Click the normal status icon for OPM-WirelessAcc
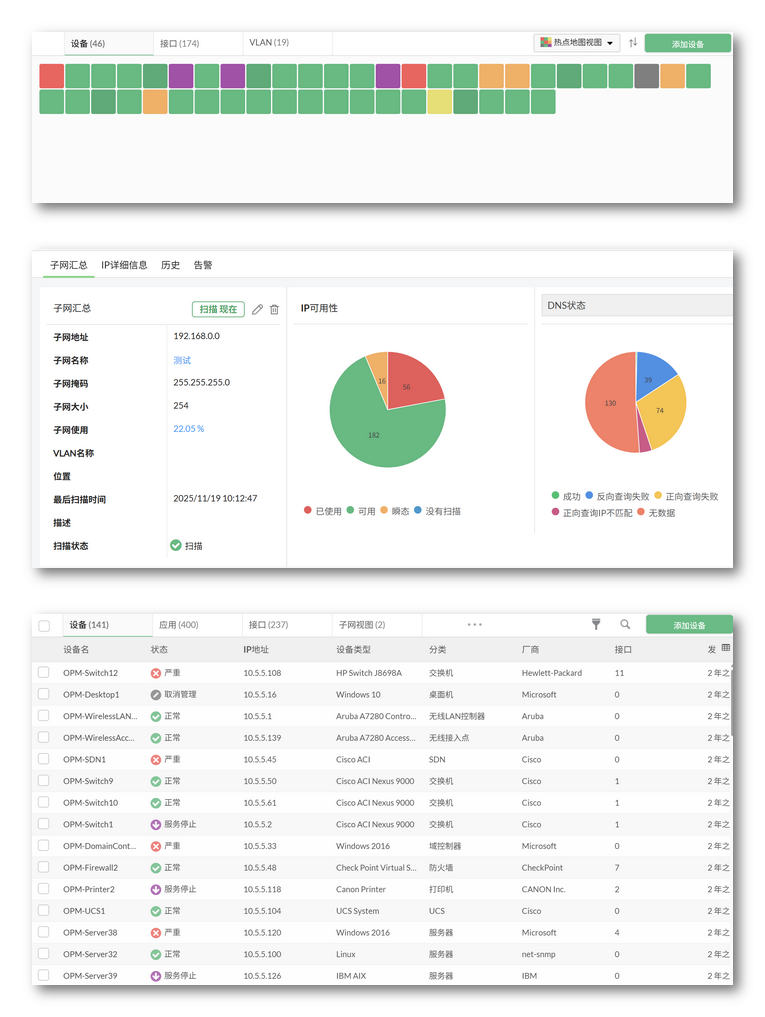The image size is (765, 1017). tap(156, 738)
